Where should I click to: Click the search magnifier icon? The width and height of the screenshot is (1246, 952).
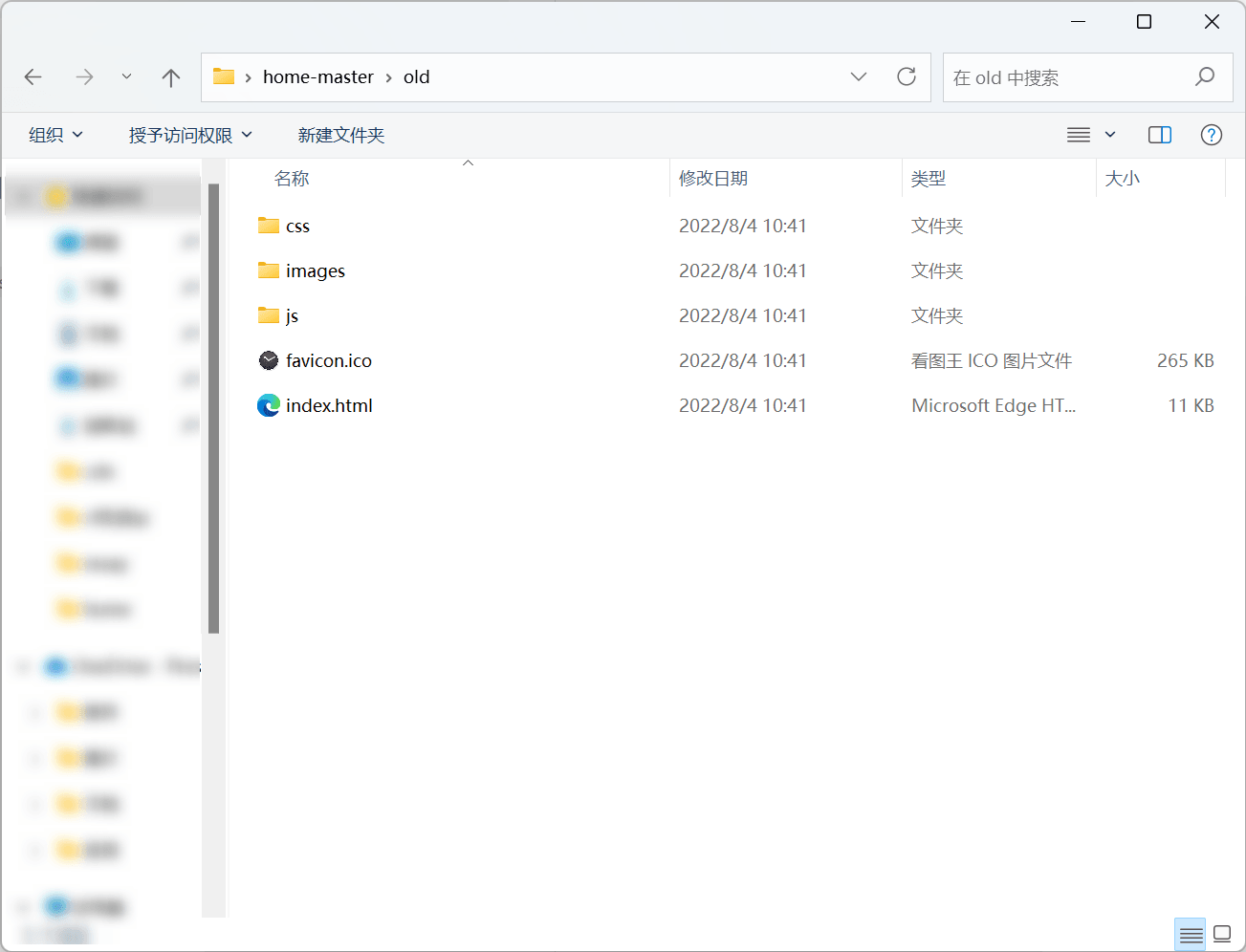(x=1204, y=77)
